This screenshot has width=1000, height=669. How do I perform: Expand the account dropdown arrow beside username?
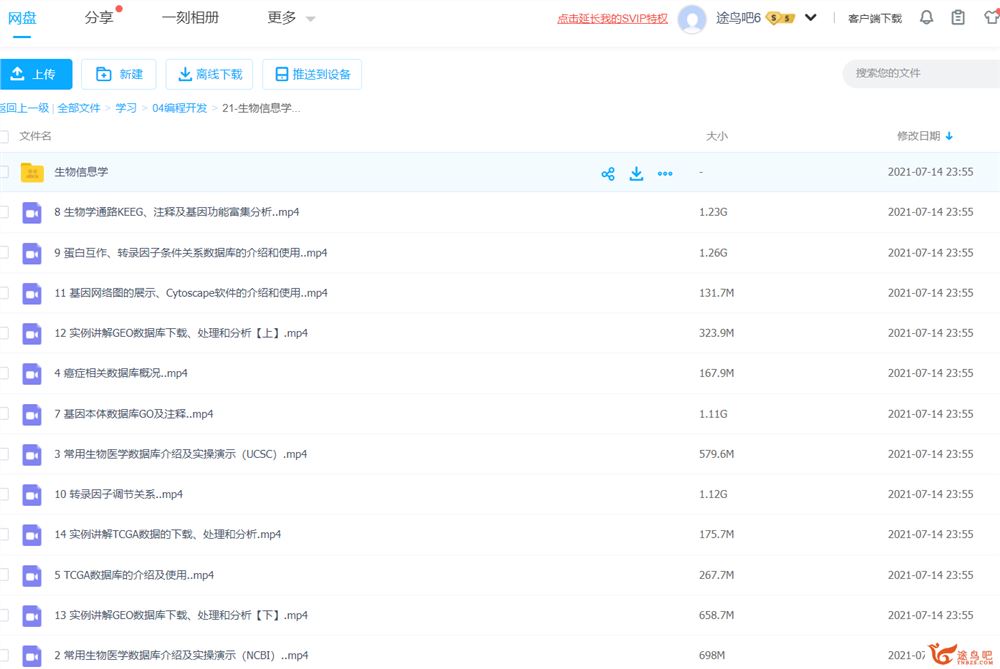click(x=811, y=18)
